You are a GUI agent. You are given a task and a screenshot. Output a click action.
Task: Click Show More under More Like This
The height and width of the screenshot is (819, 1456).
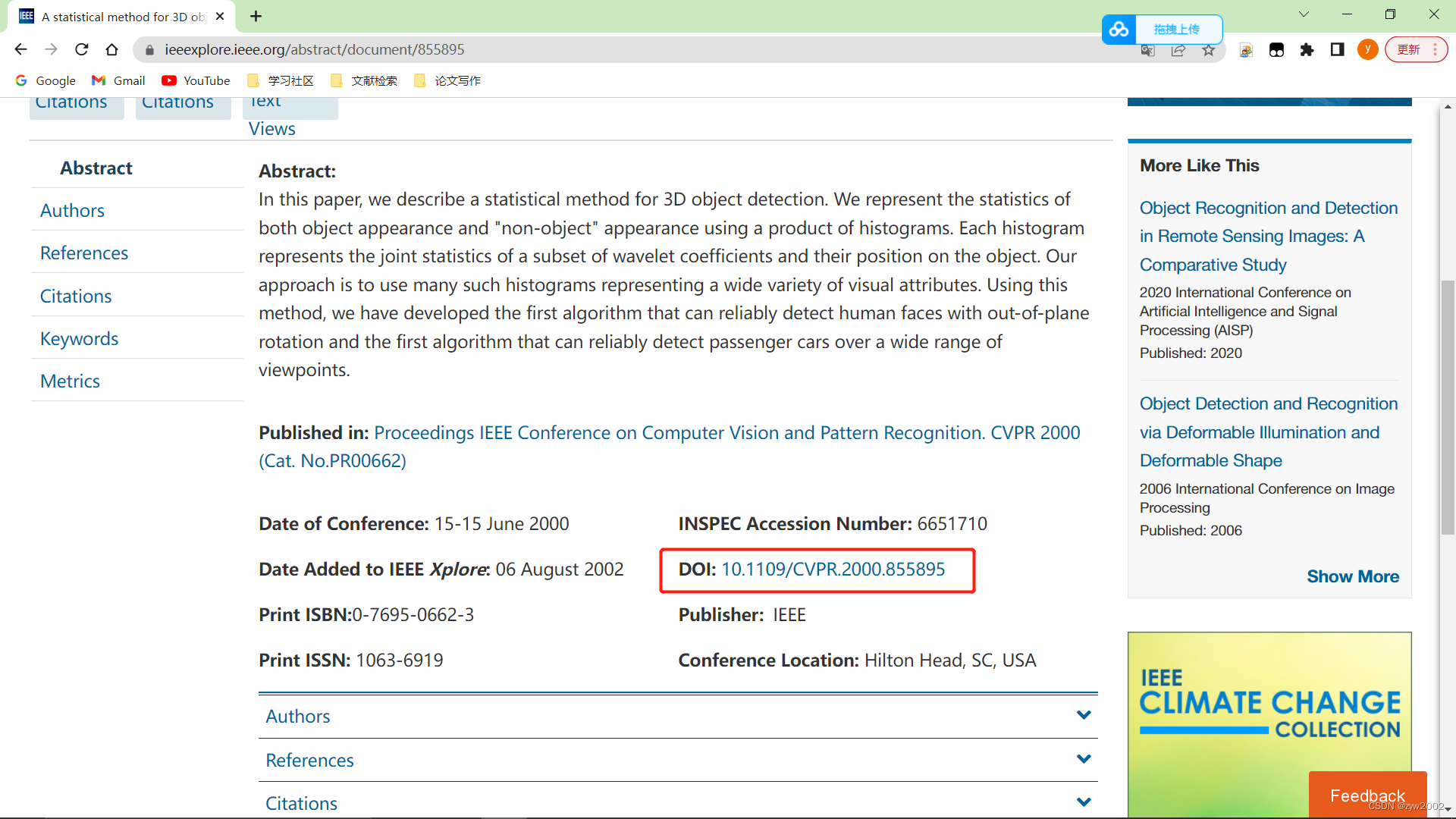(x=1352, y=576)
